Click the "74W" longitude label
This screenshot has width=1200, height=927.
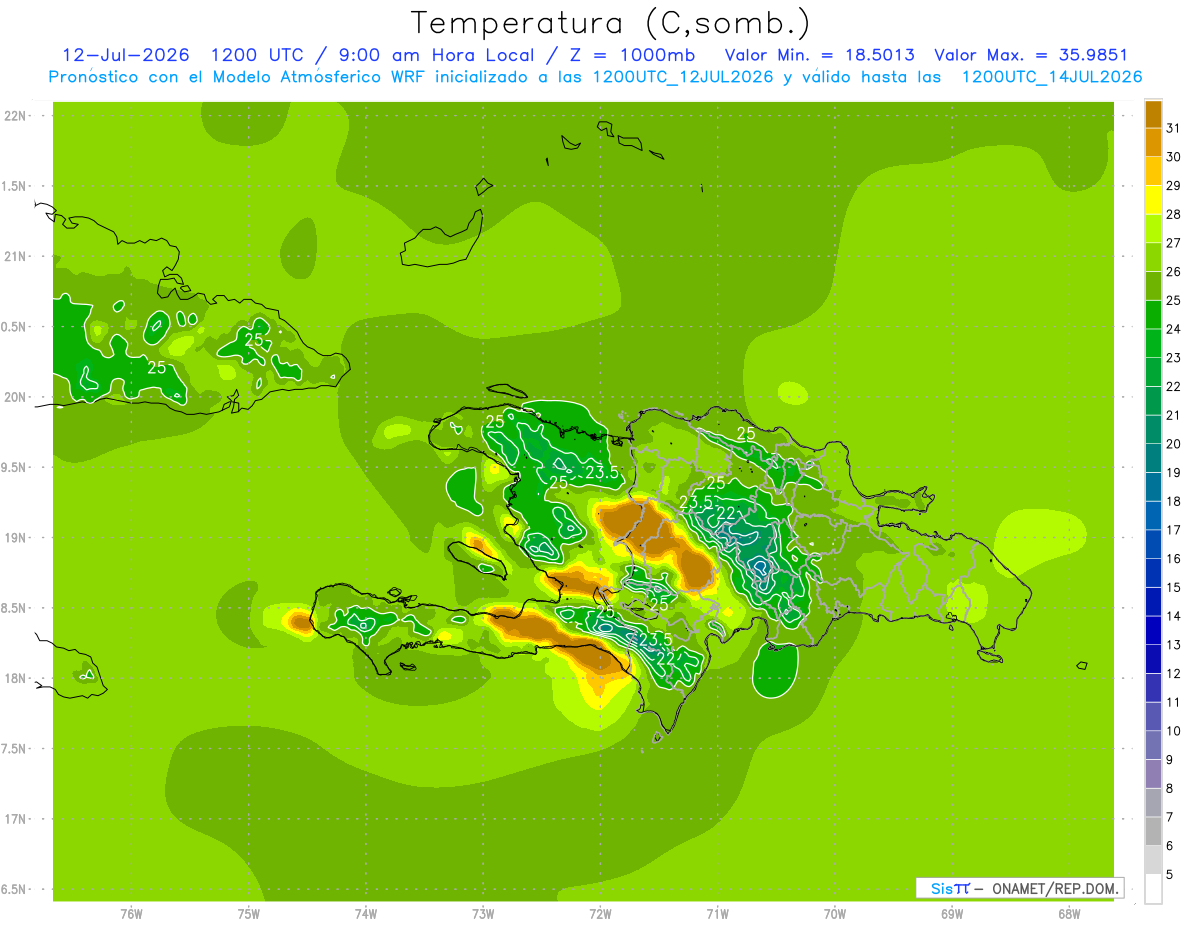click(x=366, y=914)
